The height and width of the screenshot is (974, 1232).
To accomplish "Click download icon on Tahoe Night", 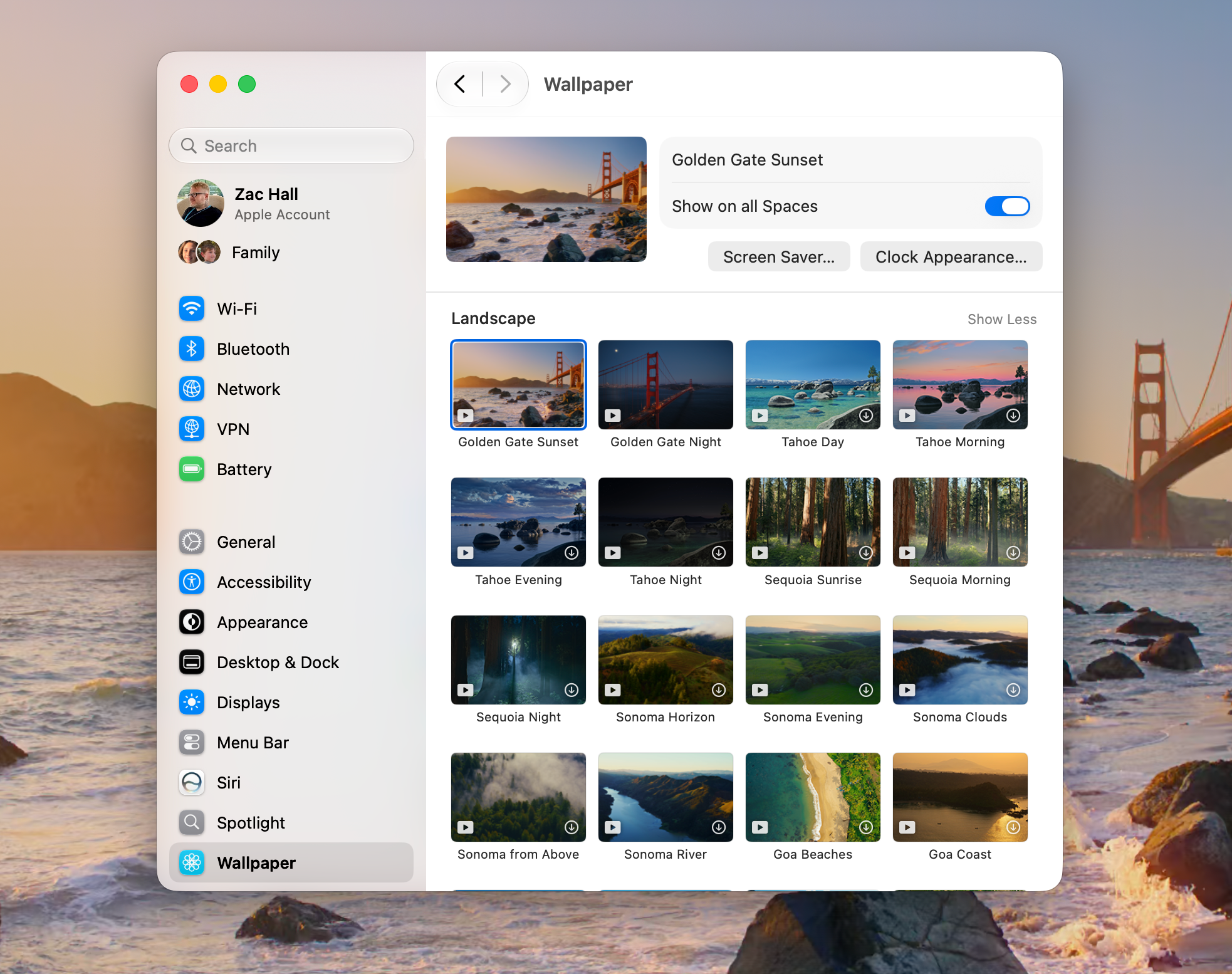I will (719, 553).
